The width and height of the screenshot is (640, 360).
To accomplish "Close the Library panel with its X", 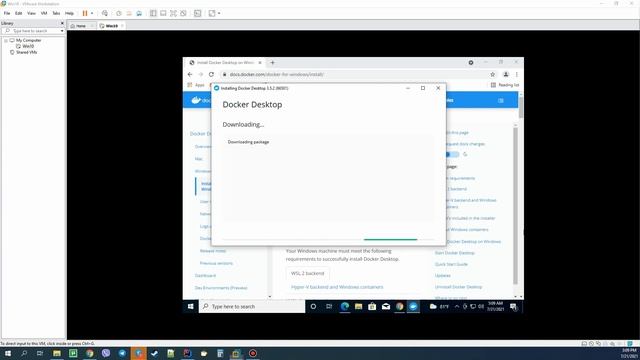I will (62, 23).
